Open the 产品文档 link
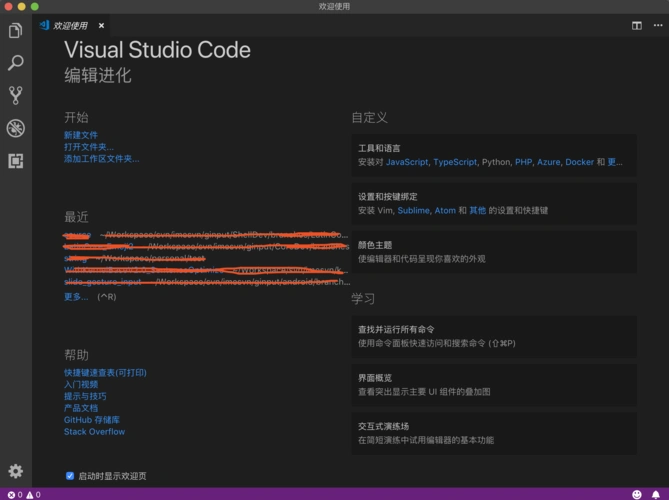The image size is (669, 500). point(81,408)
